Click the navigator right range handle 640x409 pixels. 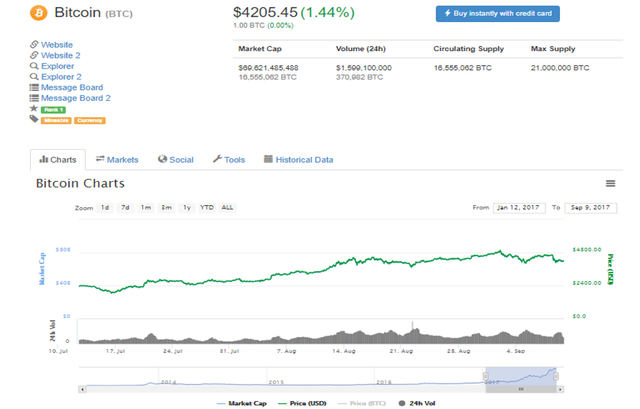(556, 376)
